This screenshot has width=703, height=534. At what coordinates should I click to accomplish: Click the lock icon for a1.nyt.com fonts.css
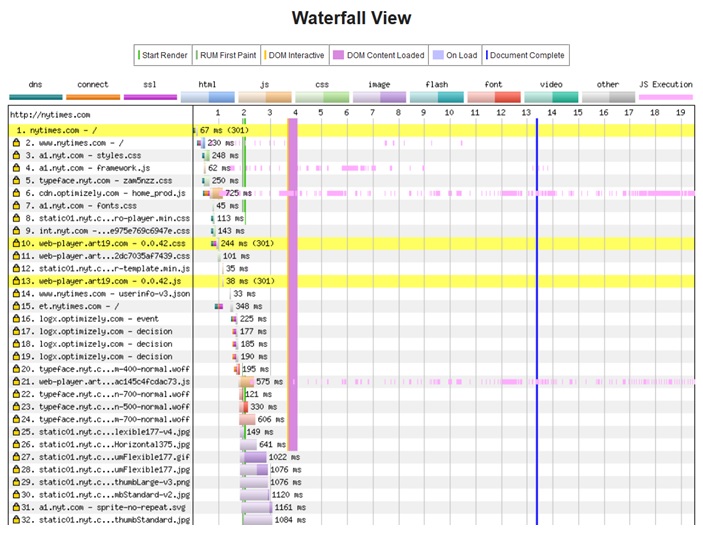coord(17,206)
